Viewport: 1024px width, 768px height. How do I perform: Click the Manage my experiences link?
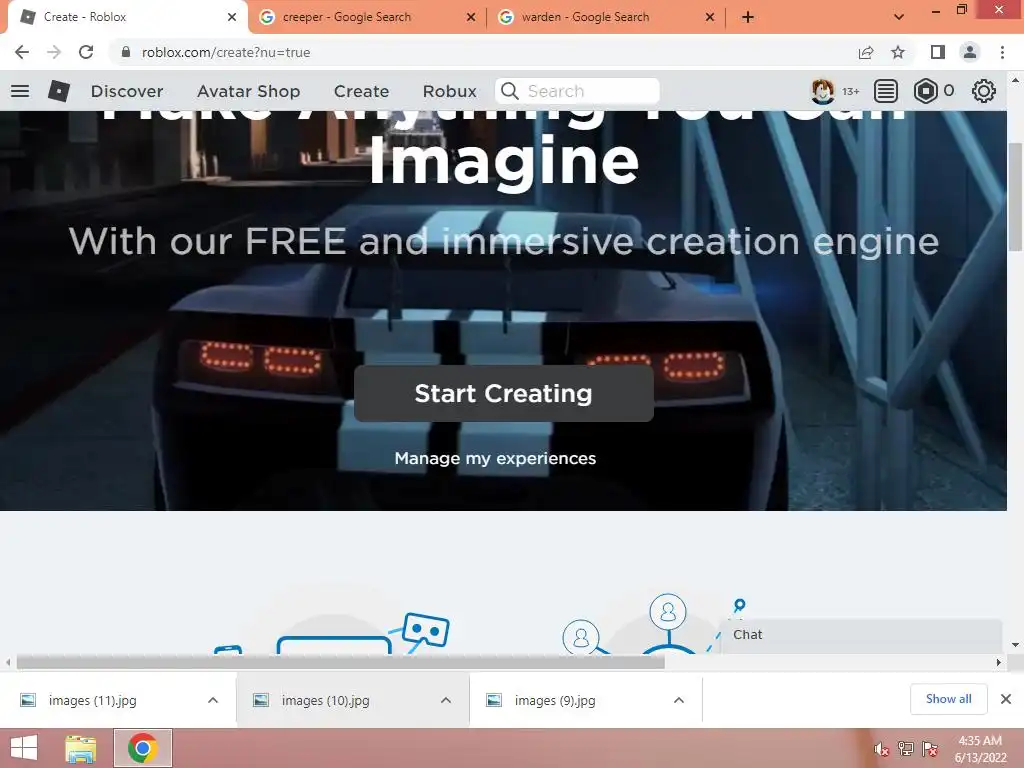click(495, 458)
